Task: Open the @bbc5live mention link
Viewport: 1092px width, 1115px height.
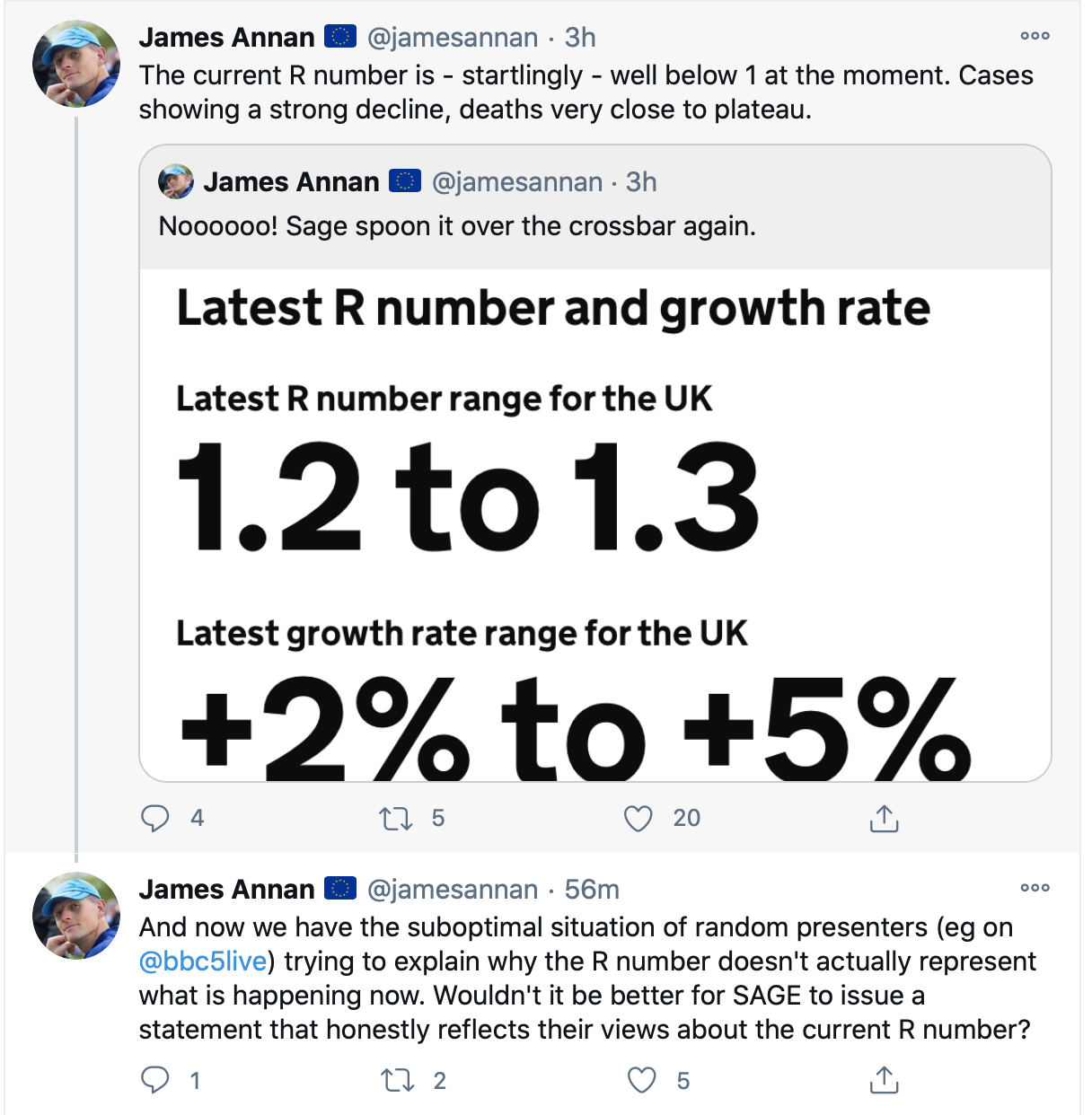Action: pos(203,961)
